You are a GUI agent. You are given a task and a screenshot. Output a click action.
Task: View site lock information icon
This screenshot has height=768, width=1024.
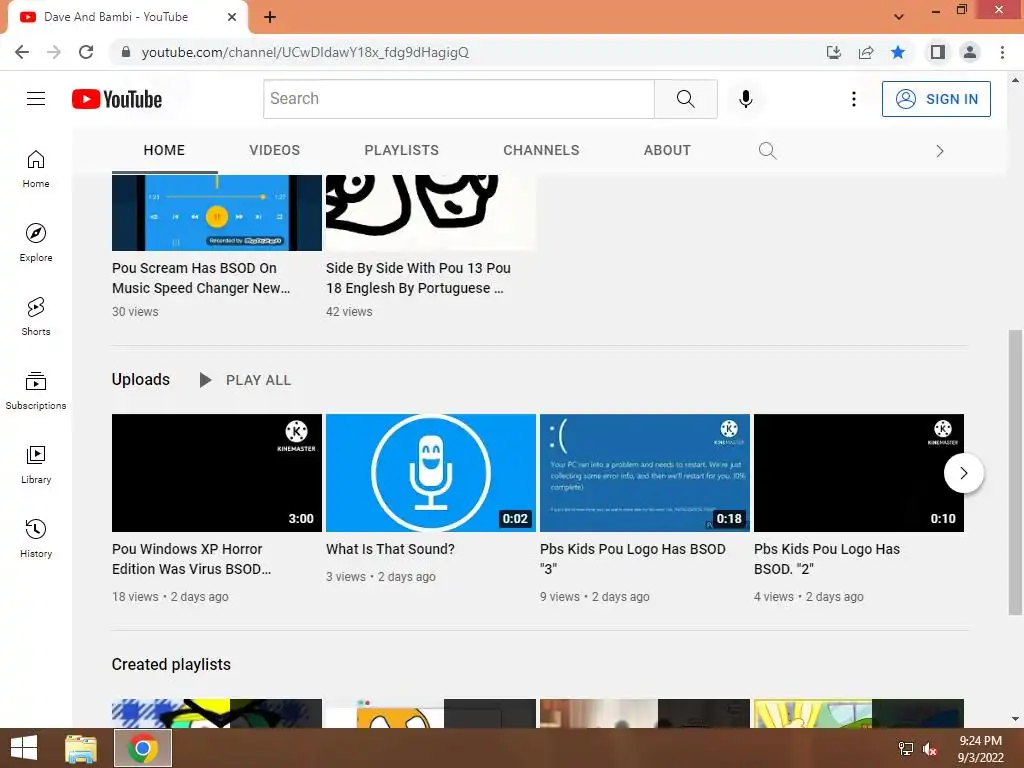click(x=126, y=52)
